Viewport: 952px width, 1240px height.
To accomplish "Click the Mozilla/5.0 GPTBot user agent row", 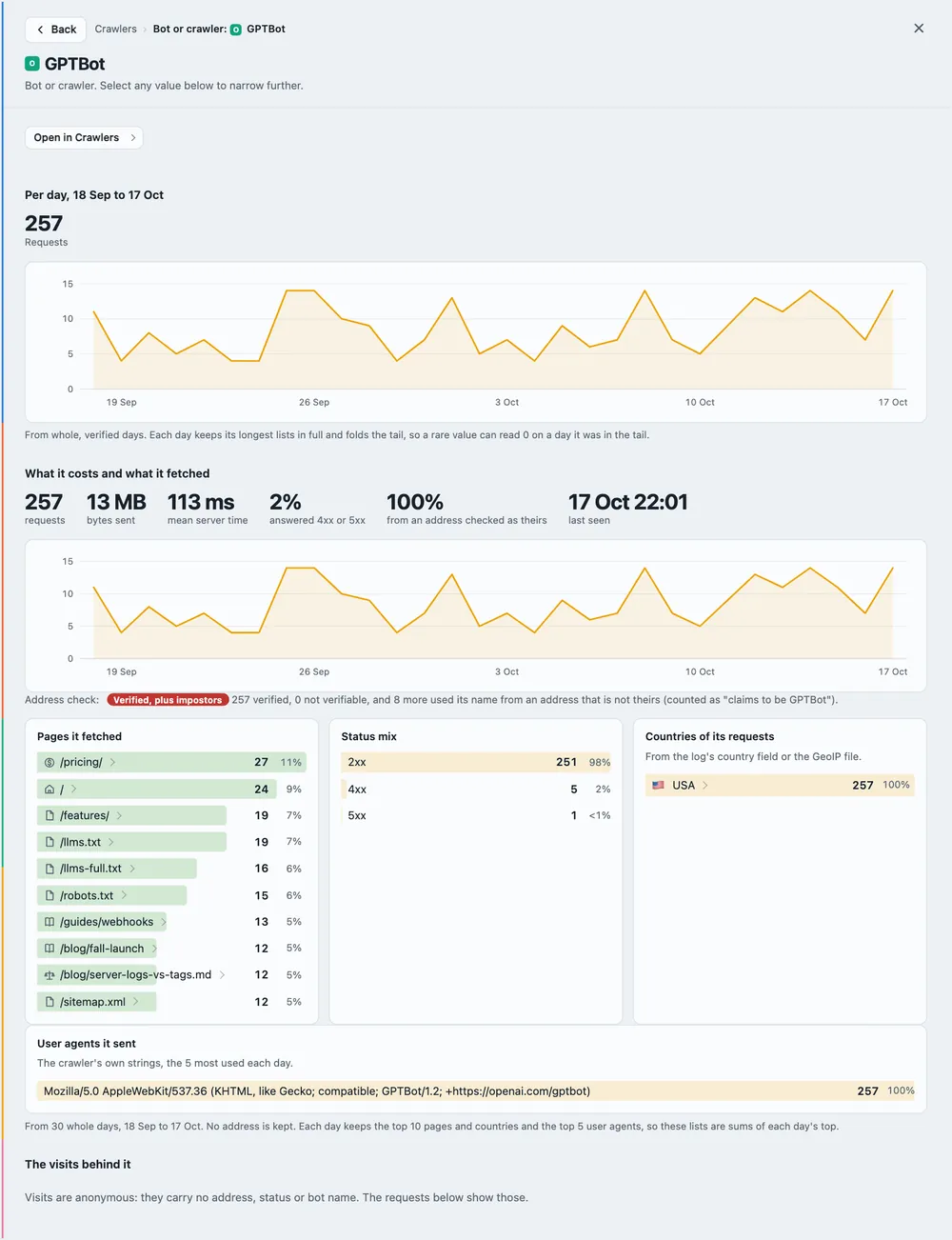I will click(x=476, y=1091).
